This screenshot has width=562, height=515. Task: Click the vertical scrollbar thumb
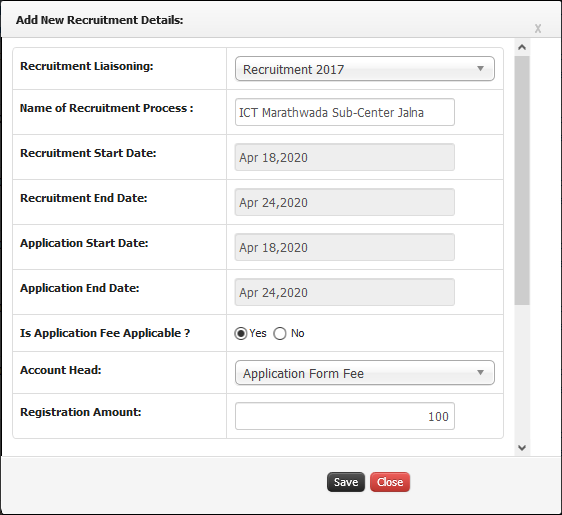522,180
